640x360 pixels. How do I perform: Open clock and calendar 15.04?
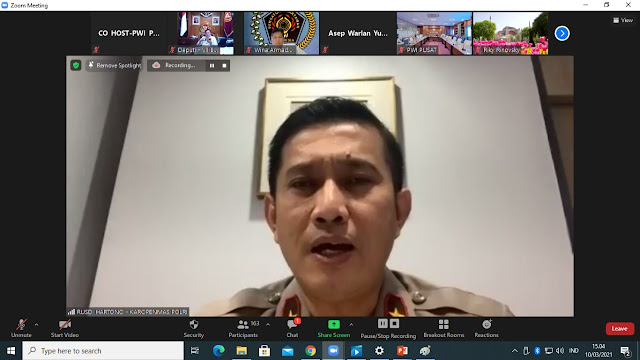(x=598, y=351)
